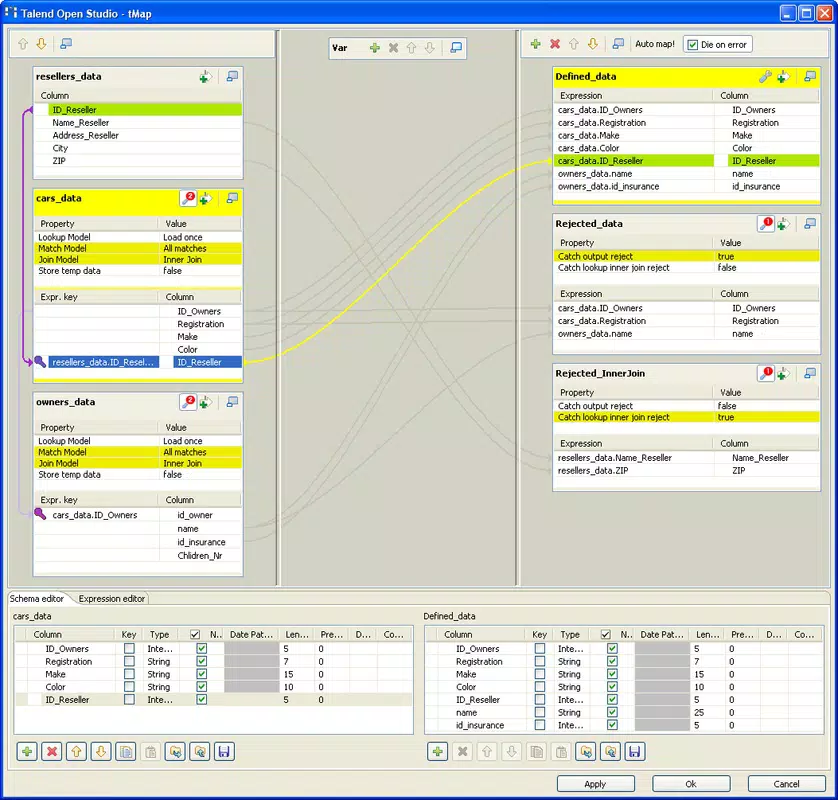The width and height of the screenshot is (838, 800).
Task: Open Join Model value Inner Join in cars_data
Action: tap(200, 260)
